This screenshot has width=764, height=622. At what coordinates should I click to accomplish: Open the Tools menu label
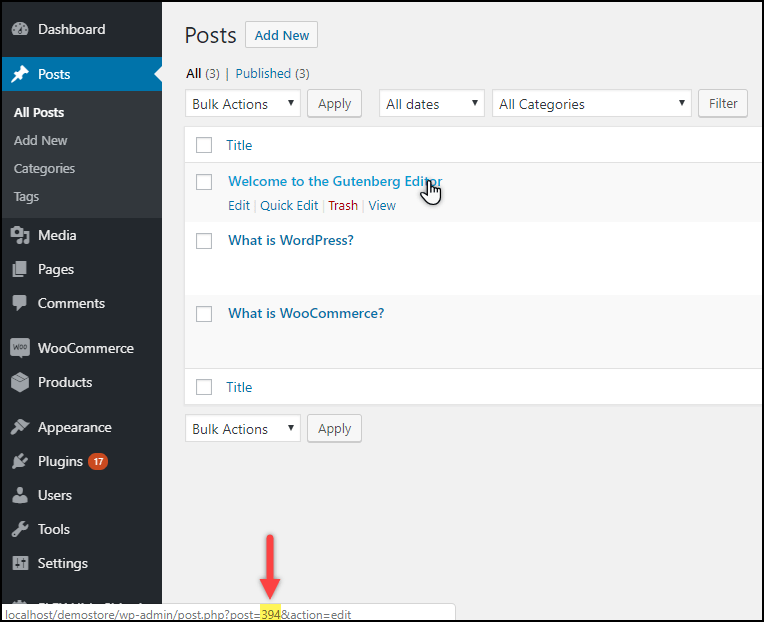point(54,529)
